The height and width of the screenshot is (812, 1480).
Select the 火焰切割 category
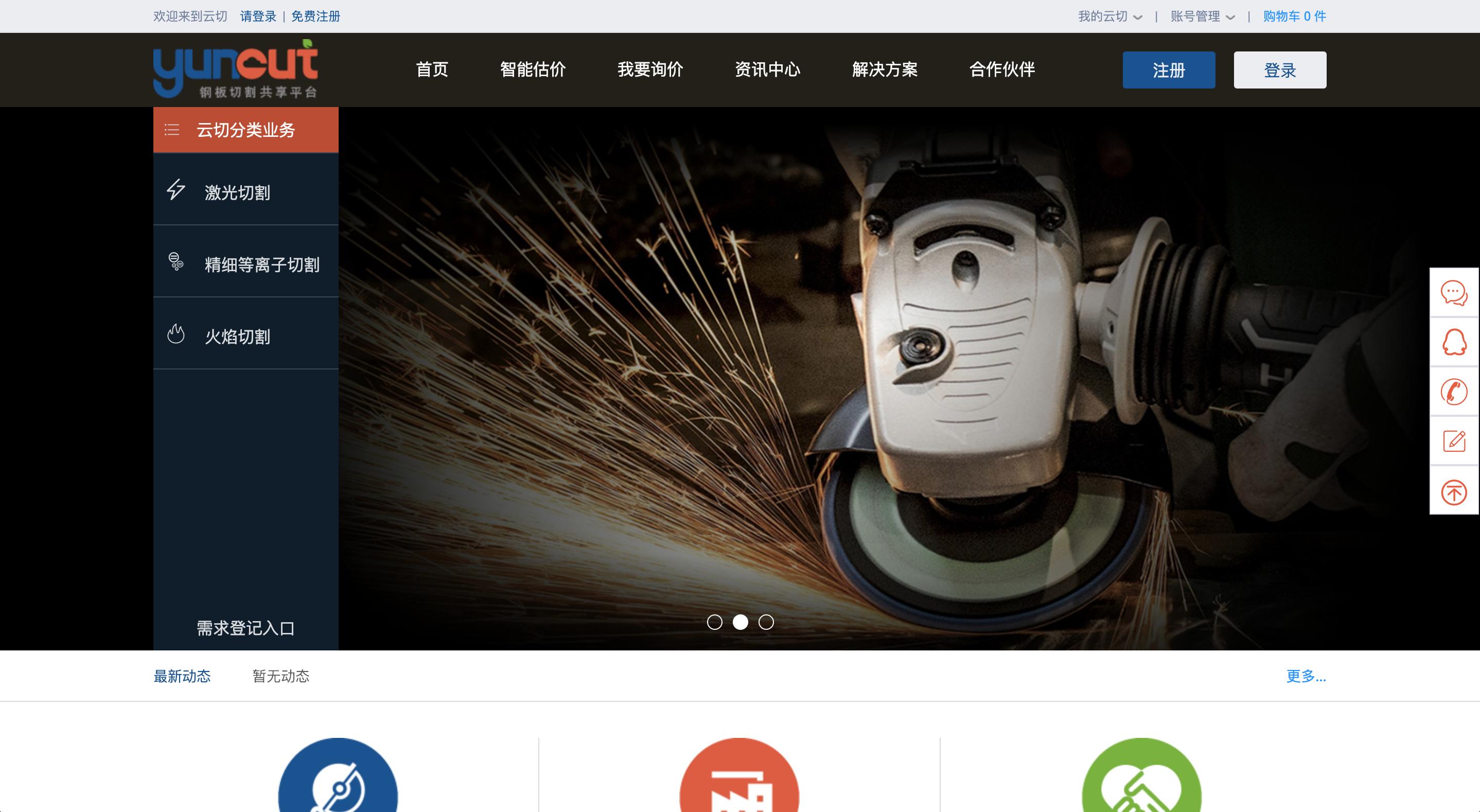[x=245, y=333]
